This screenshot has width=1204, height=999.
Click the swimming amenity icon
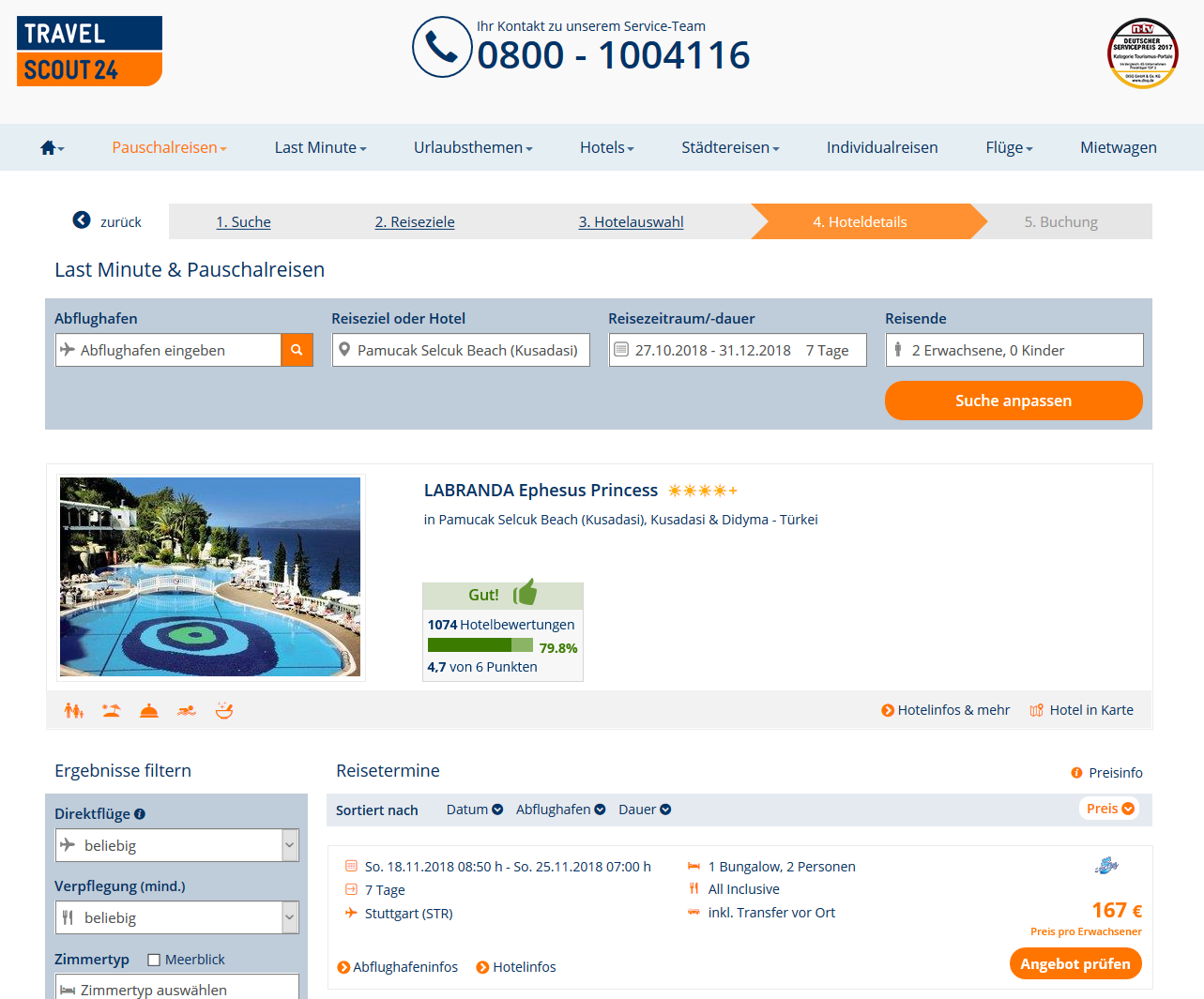[x=187, y=710]
